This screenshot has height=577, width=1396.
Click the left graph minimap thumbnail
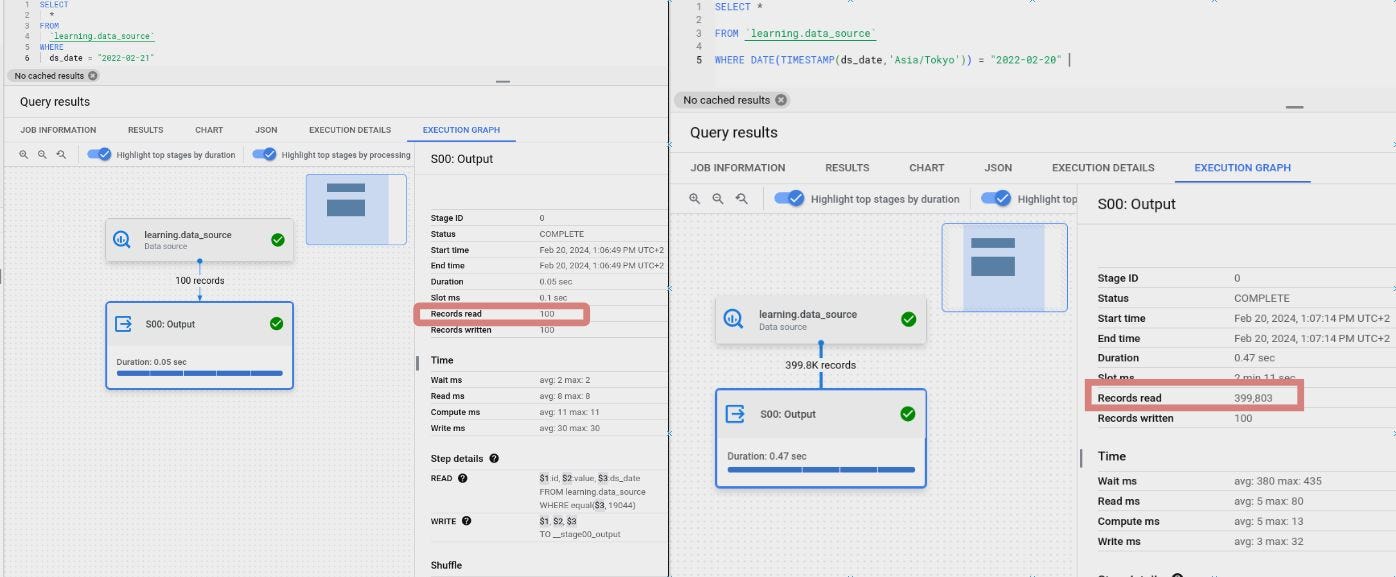point(356,209)
